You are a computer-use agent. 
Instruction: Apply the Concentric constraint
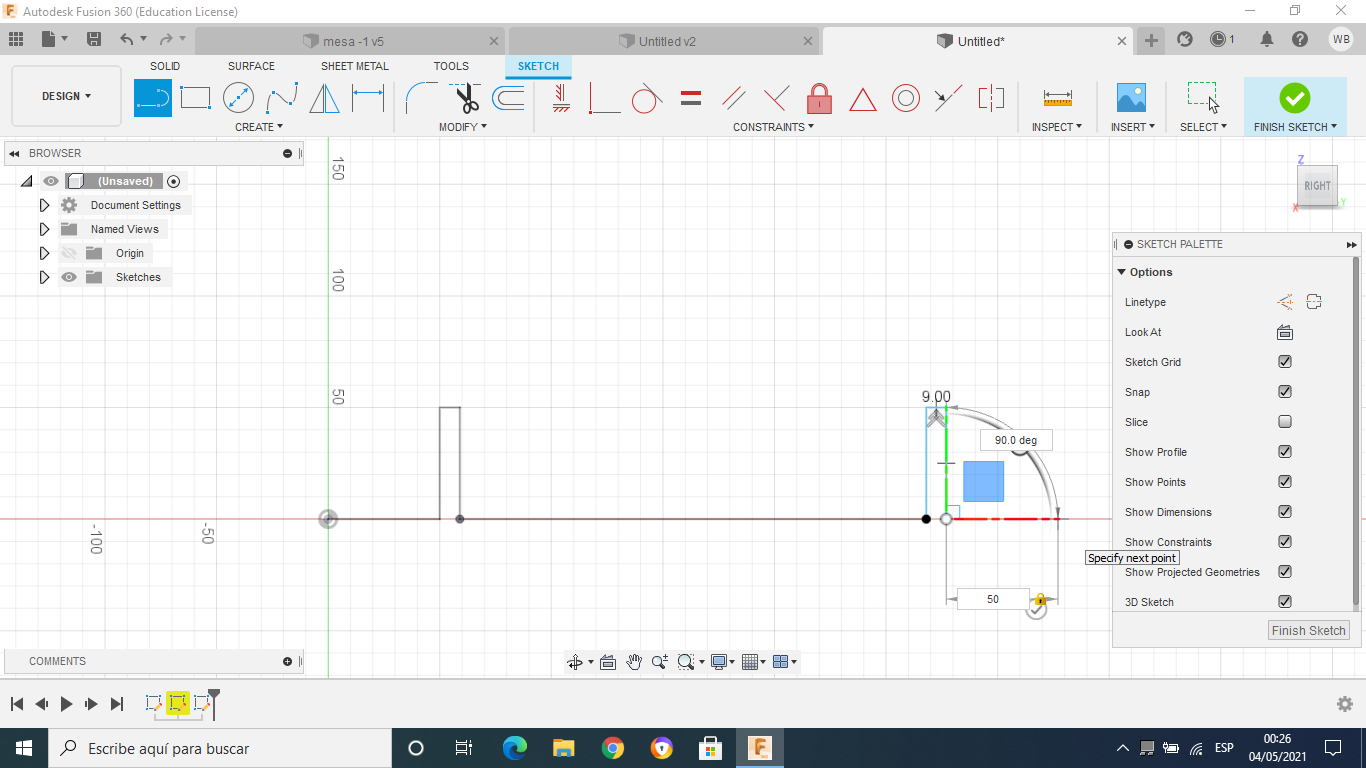coord(905,98)
